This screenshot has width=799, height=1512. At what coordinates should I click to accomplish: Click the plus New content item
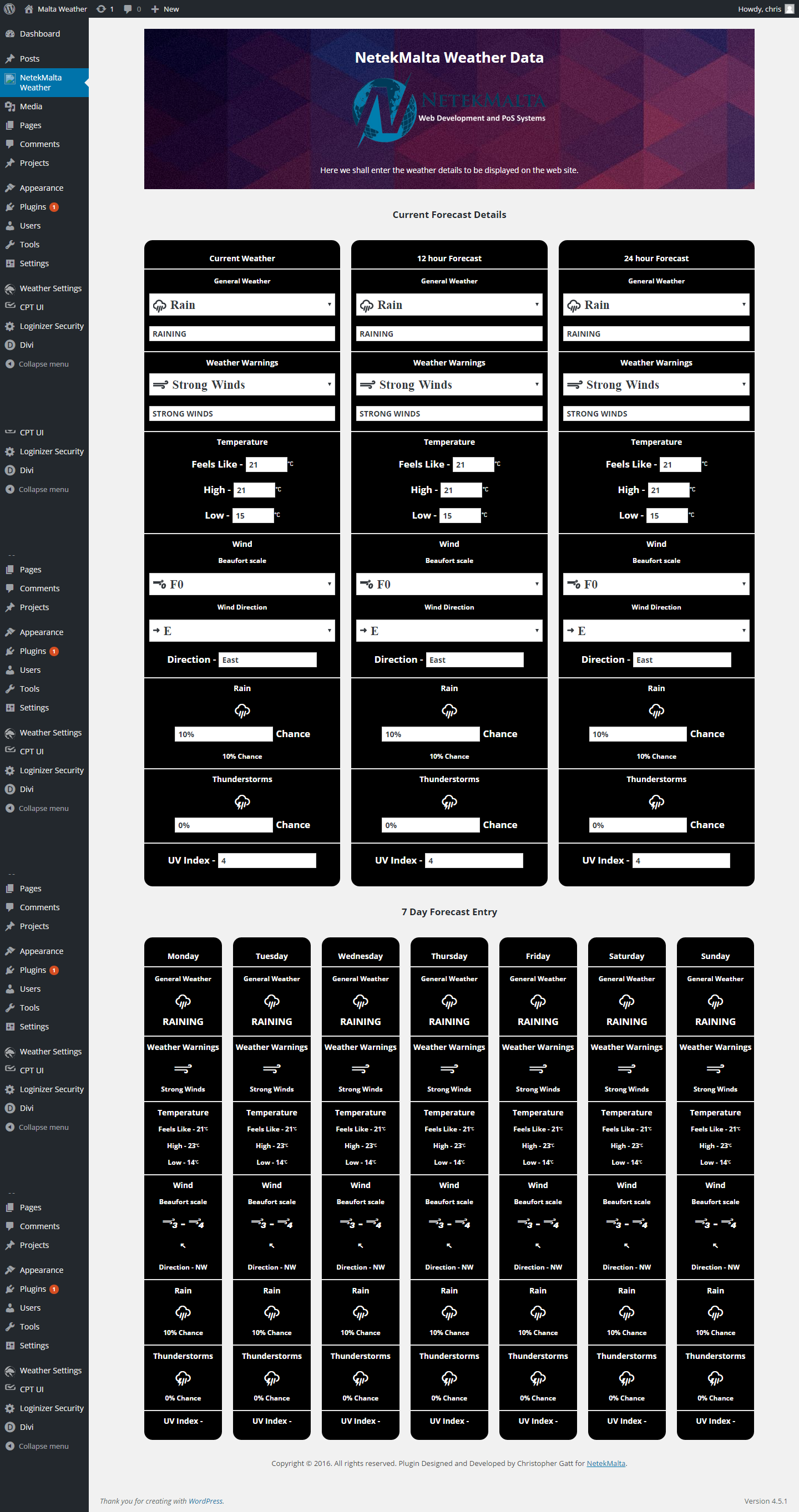coord(165,9)
